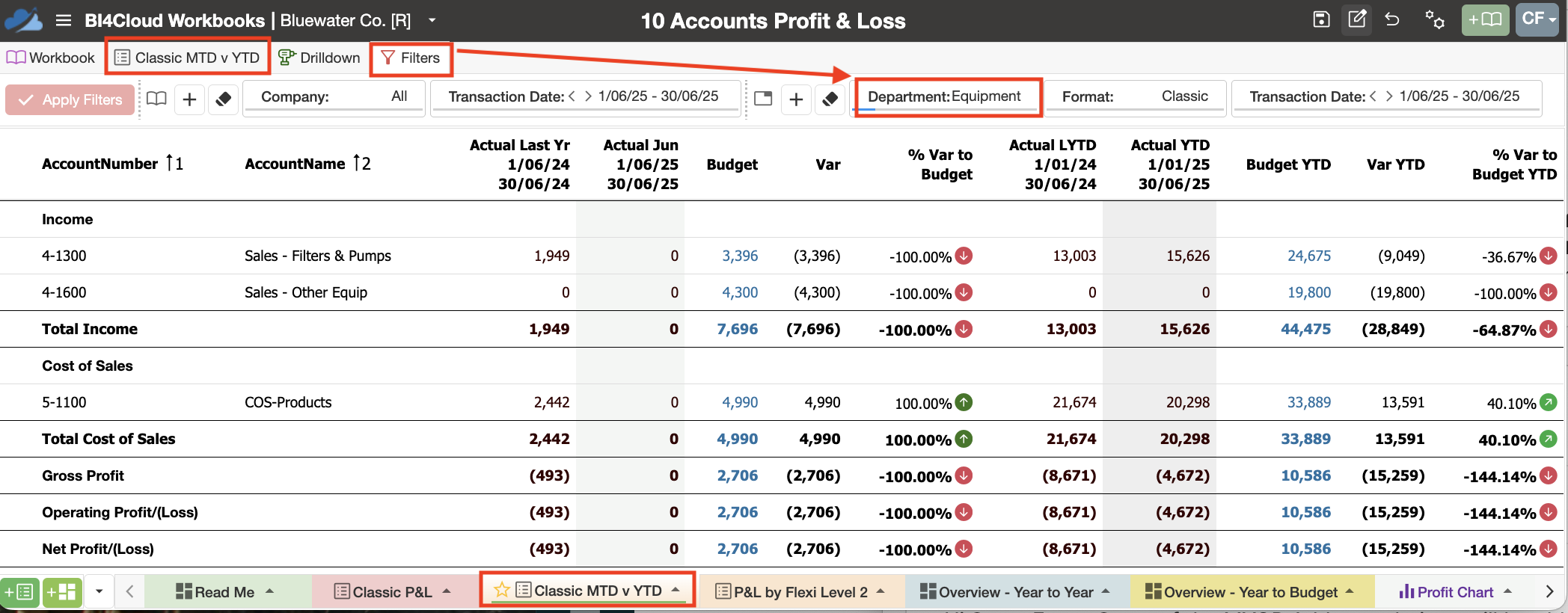Select the 4-1600 account number cell
Screen dimensions: 1568x613
pos(64,292)
